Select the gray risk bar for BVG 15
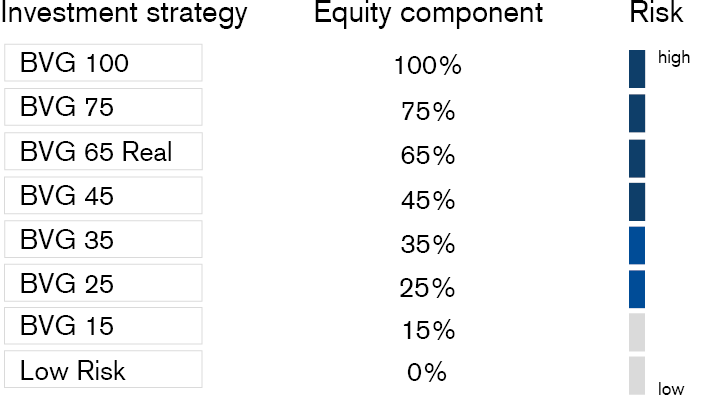Screen dimensions: 714x401 pos(637,331)
